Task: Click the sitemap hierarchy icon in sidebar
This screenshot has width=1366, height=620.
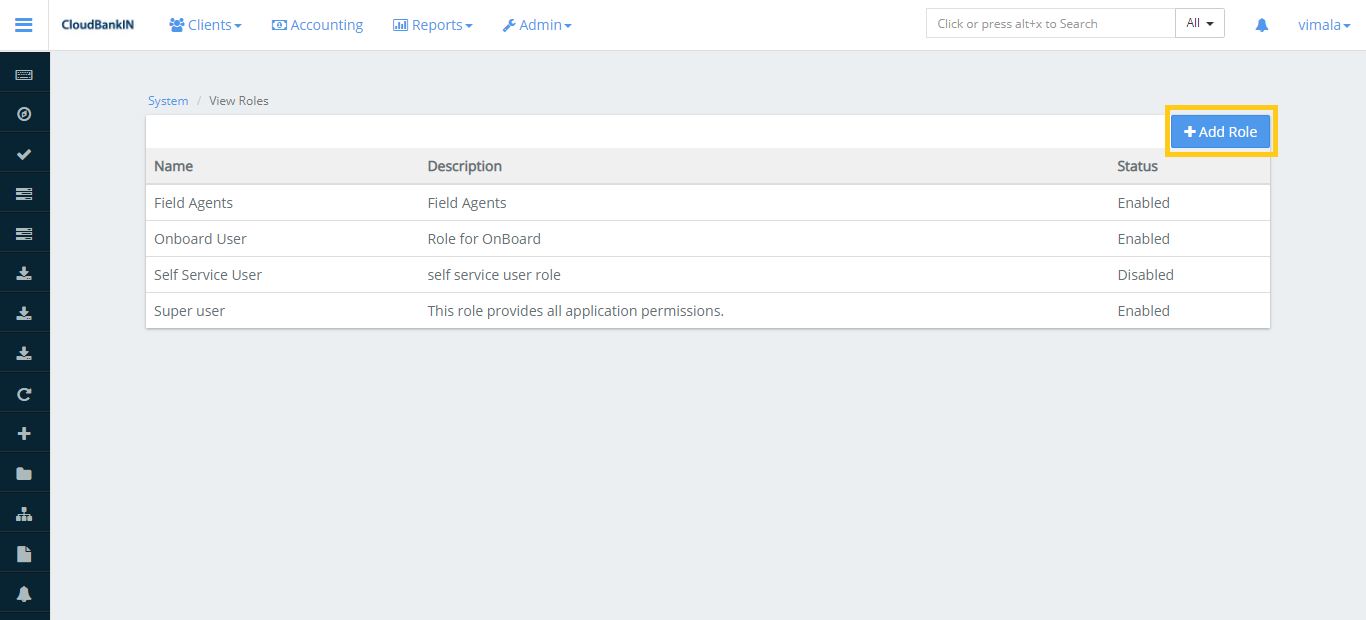Action: (x=24, y=514)
